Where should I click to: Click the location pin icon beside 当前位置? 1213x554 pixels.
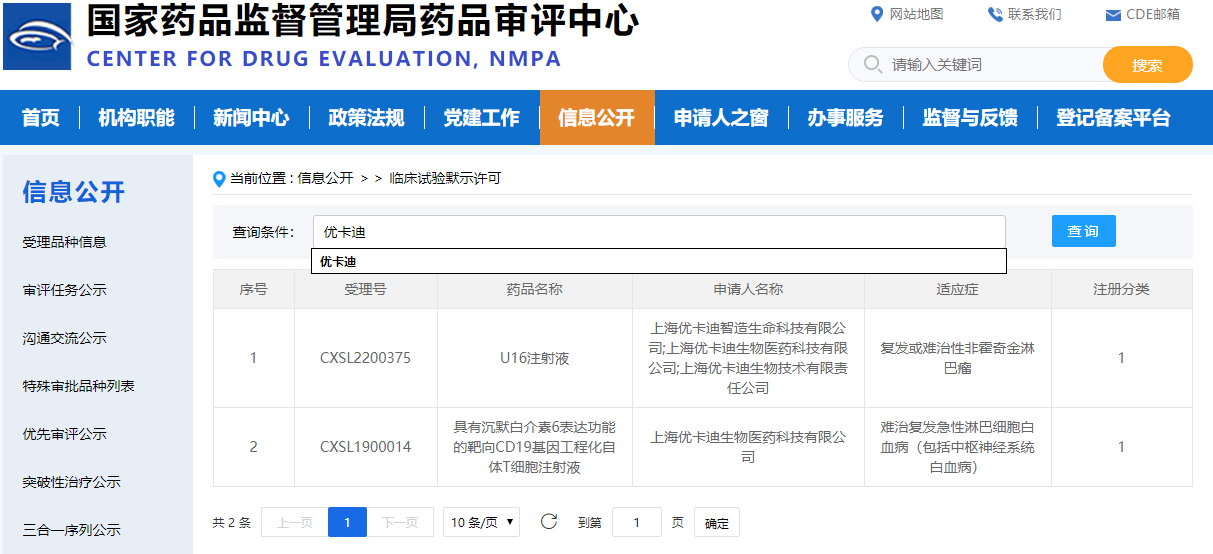pos(220,179)
